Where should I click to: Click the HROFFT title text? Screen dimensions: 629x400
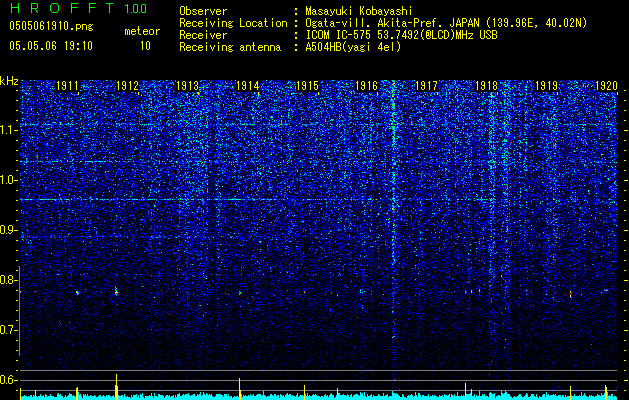[62, 8]
